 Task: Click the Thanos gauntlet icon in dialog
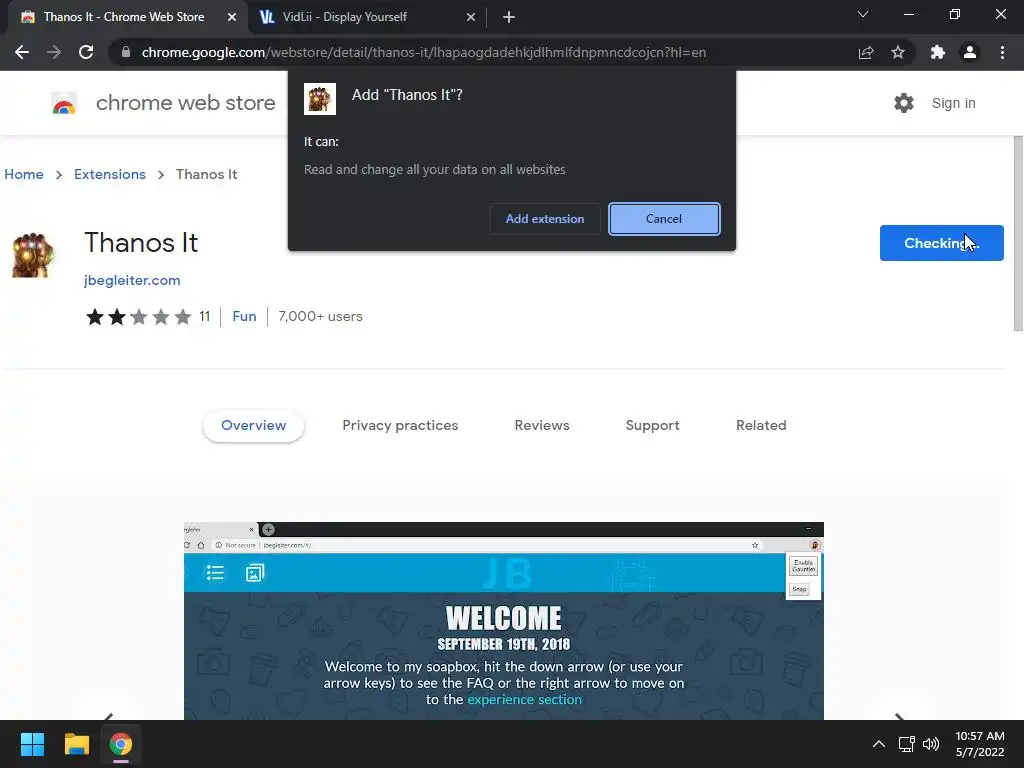[x=320, y=99]
